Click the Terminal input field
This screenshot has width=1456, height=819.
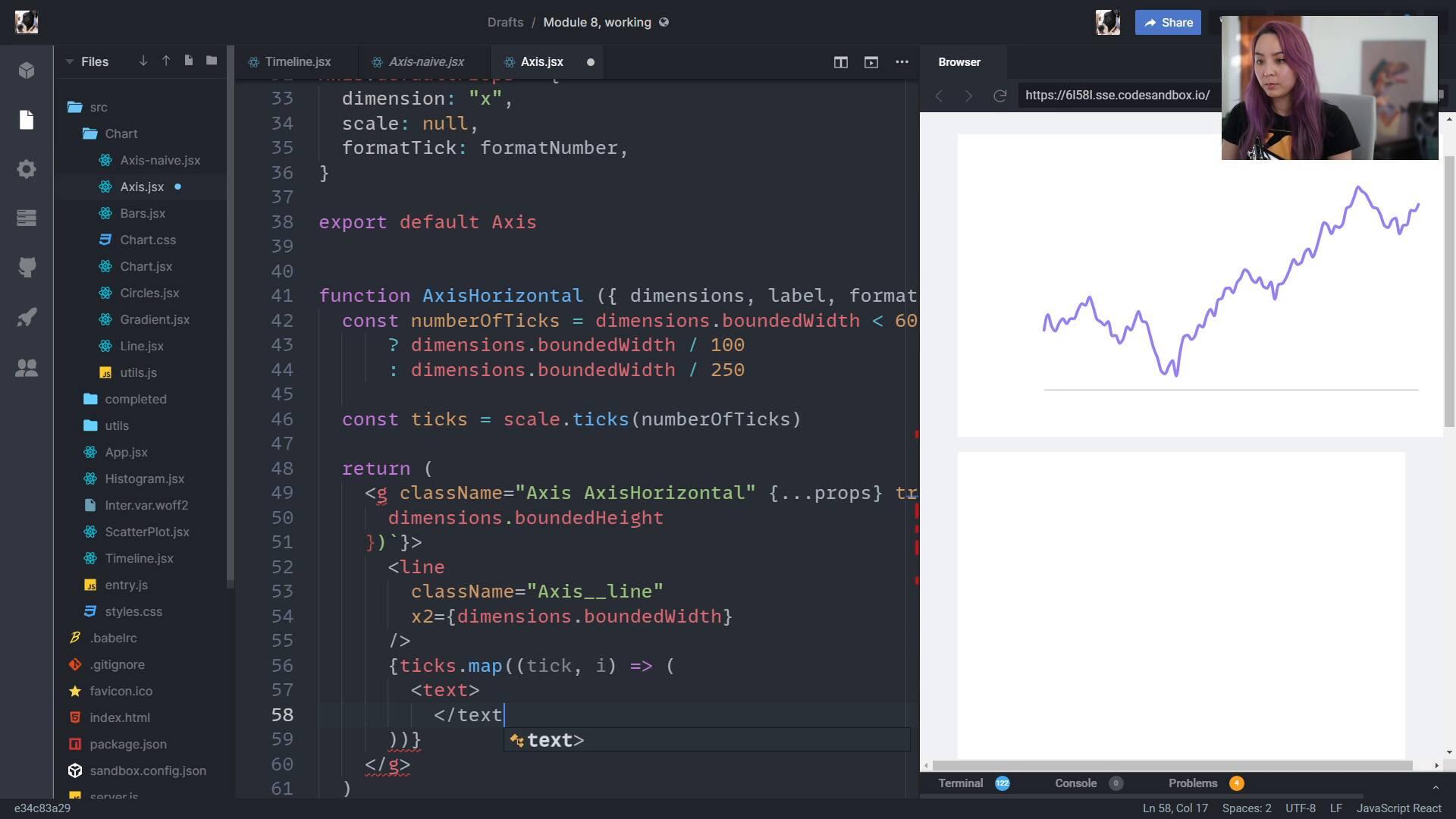[x=960, y=782]
